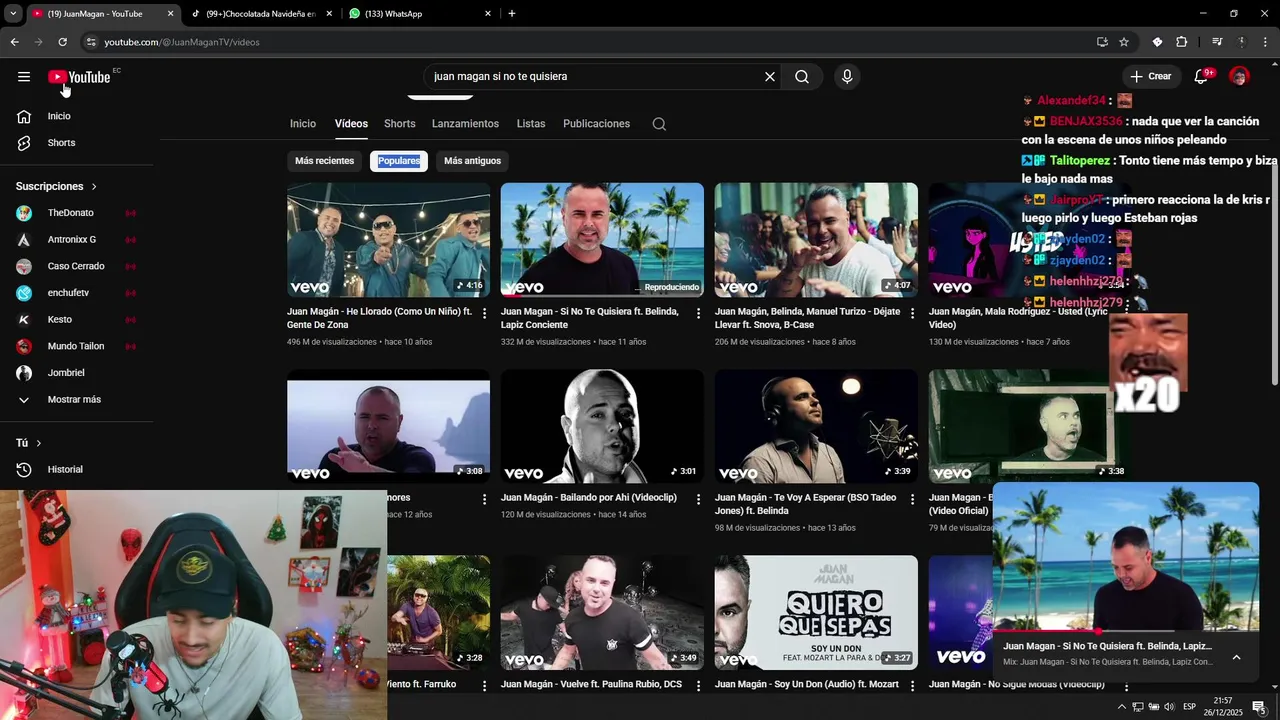
Task: Open Quiero Que Sepas thumbnail video
Action: tap(816, 612)
